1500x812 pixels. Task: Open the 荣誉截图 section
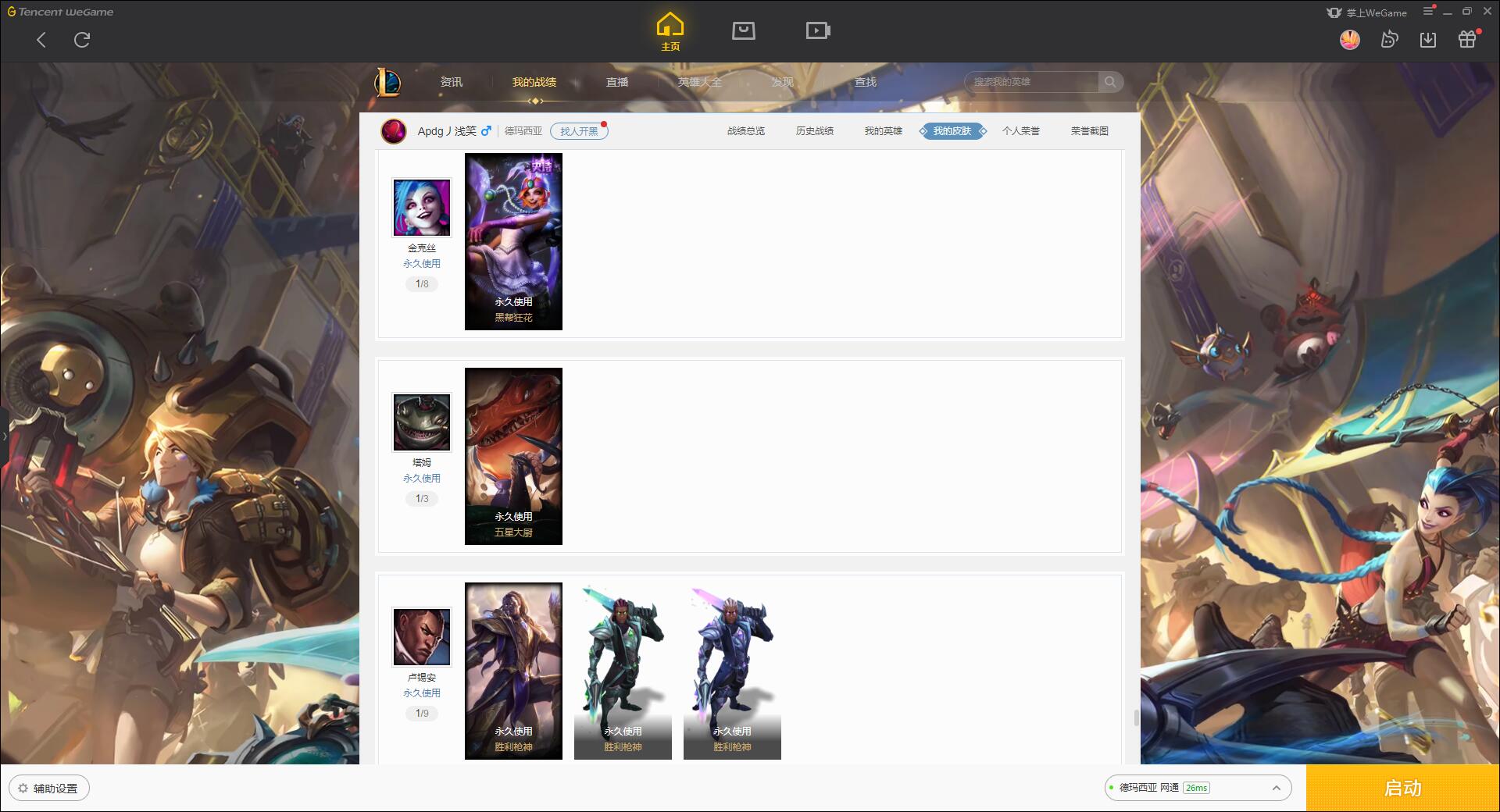point(1090,131)
